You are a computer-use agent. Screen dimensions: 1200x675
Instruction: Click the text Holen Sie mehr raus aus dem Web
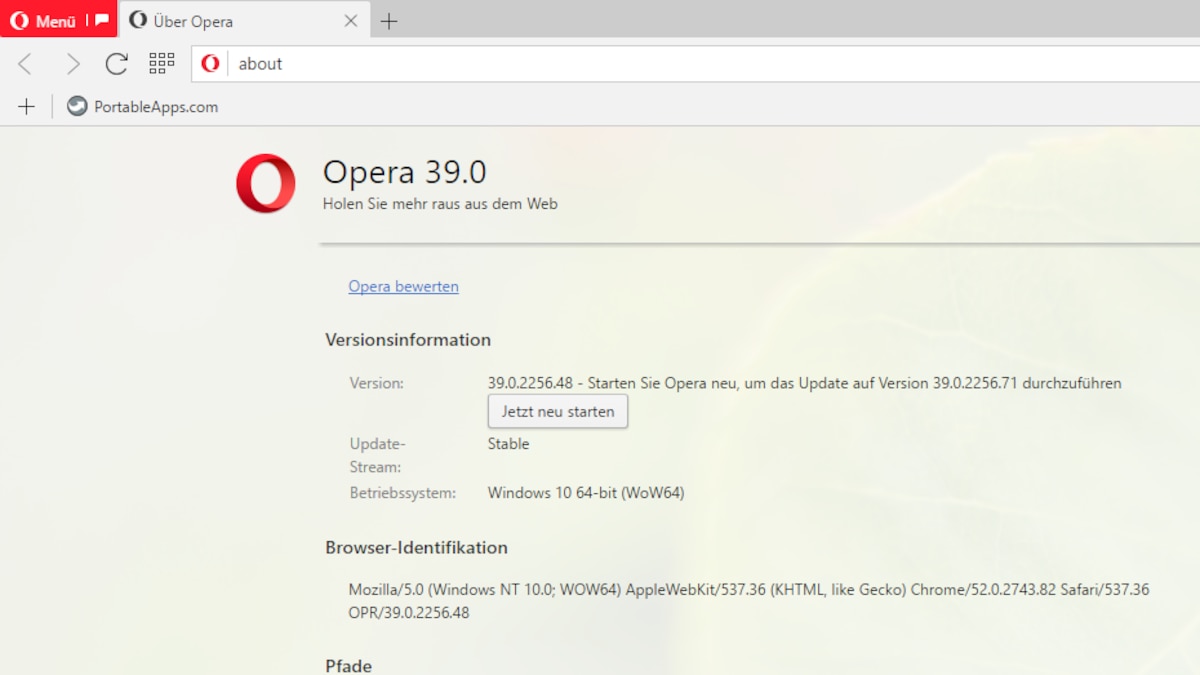440,204
